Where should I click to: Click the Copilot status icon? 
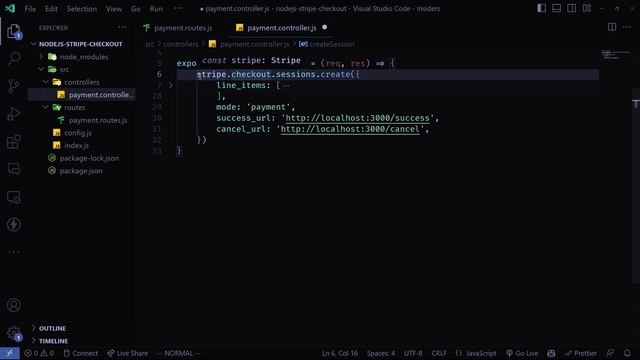pyautogui.click(x=551, y=353)
